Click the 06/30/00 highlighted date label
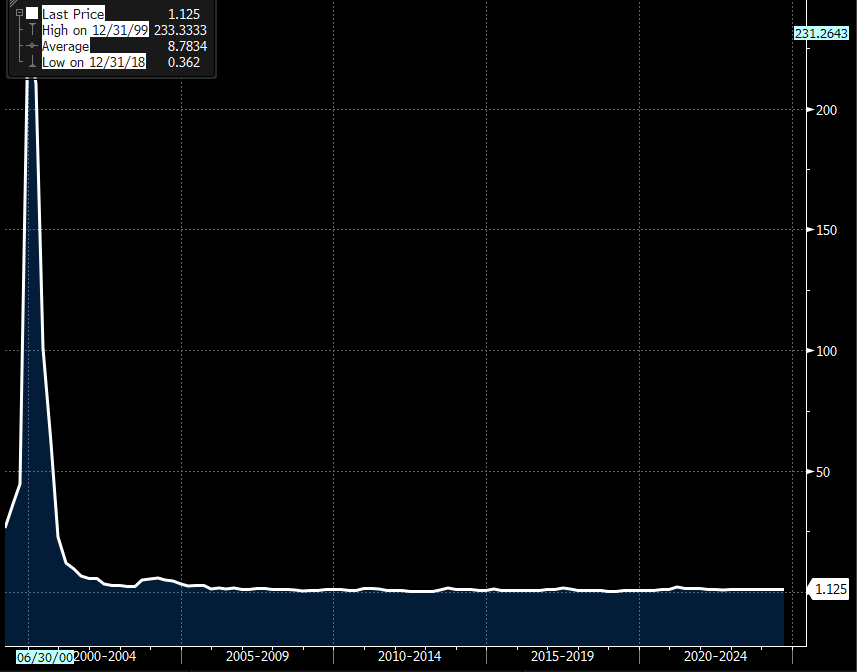 45,657
